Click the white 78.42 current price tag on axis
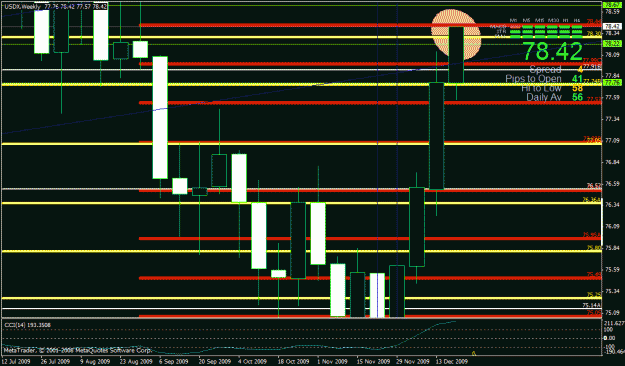Screen dimensions: 625x366 (x=612, y=26)
